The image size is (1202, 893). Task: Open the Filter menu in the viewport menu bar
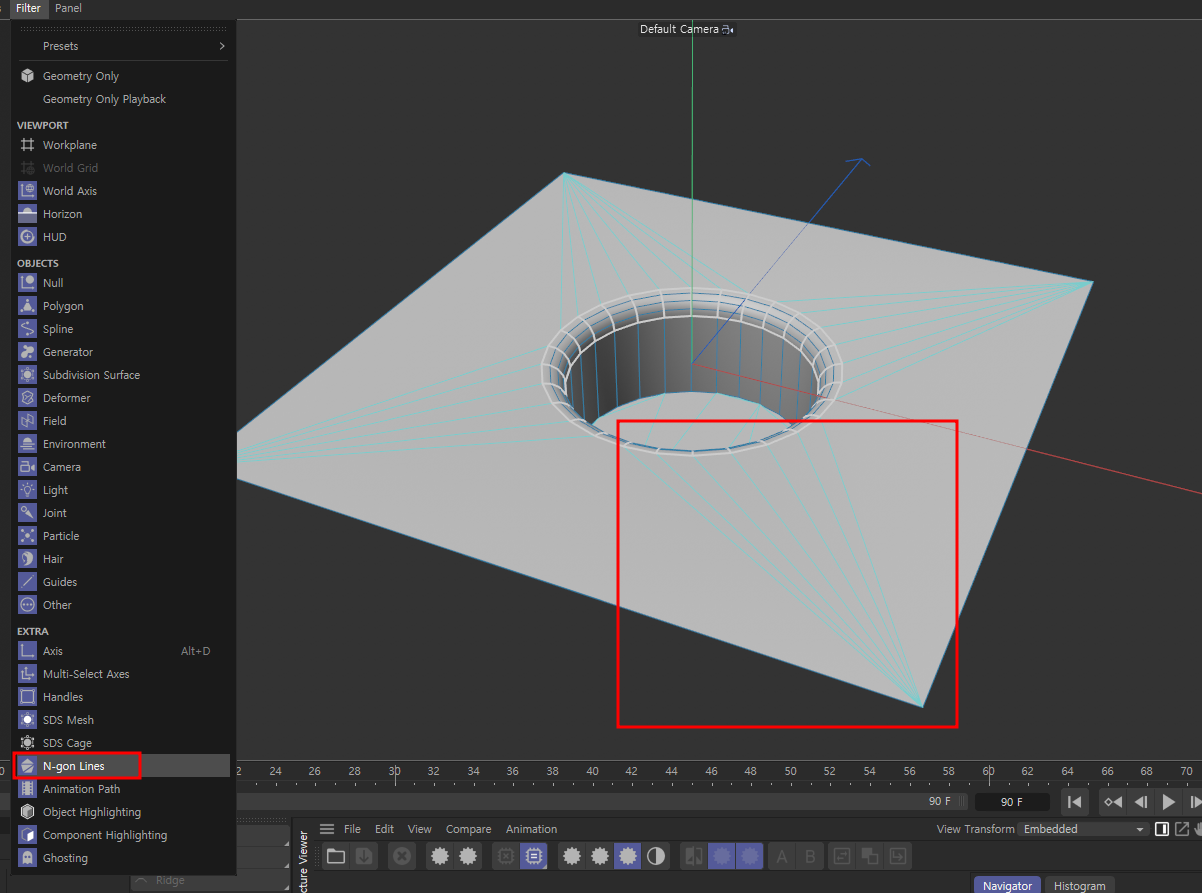(x=28, y=8)
